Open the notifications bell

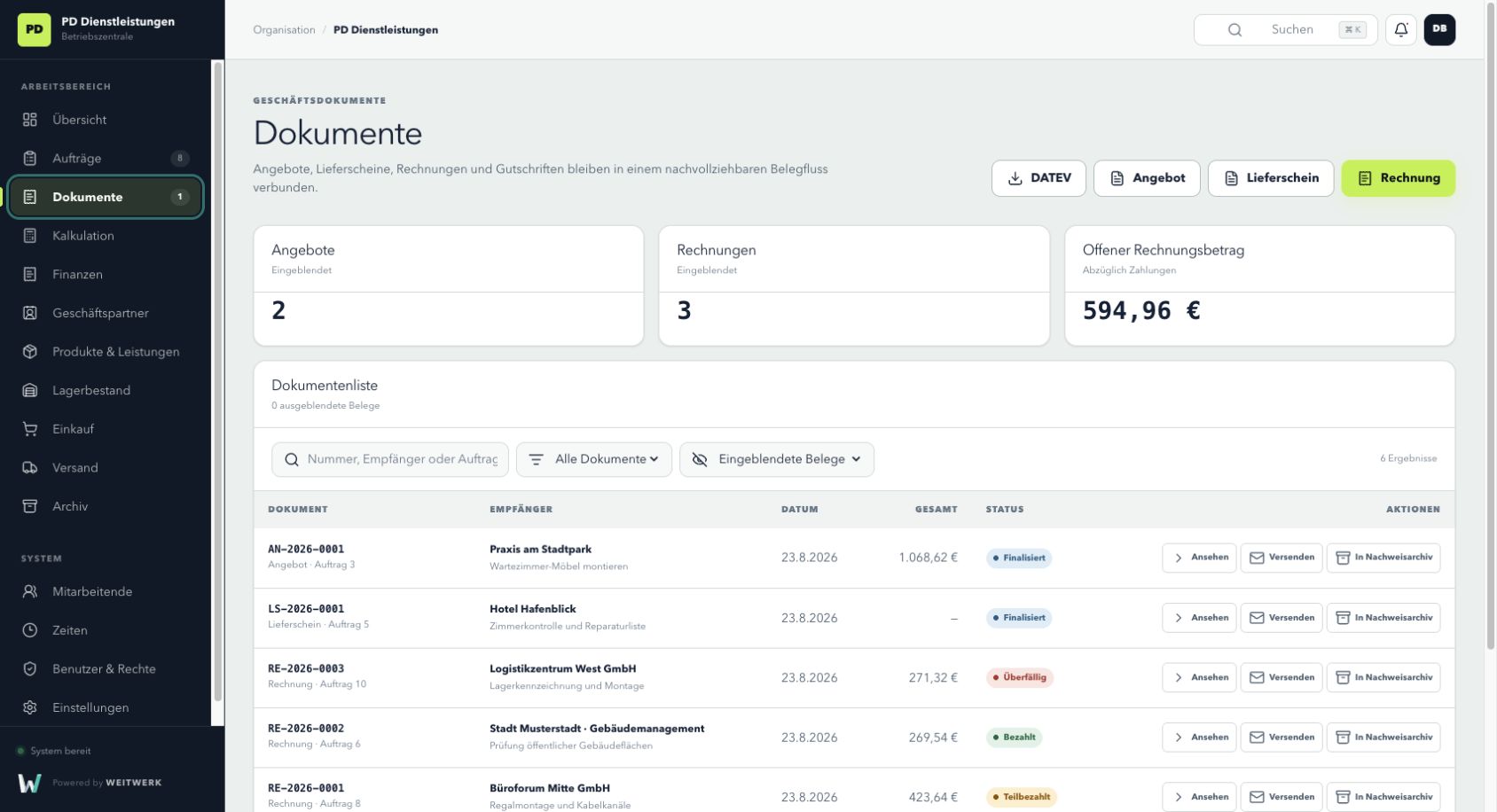(1401, 29)
